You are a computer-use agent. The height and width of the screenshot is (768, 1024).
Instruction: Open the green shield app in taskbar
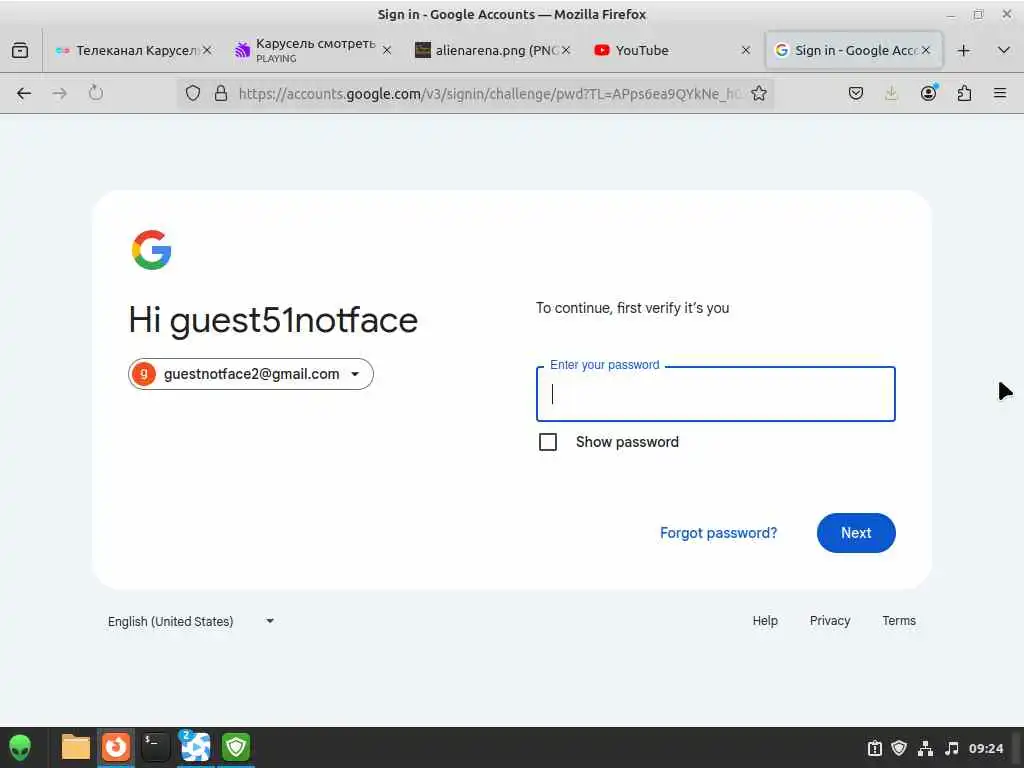(x=236, y=747)
